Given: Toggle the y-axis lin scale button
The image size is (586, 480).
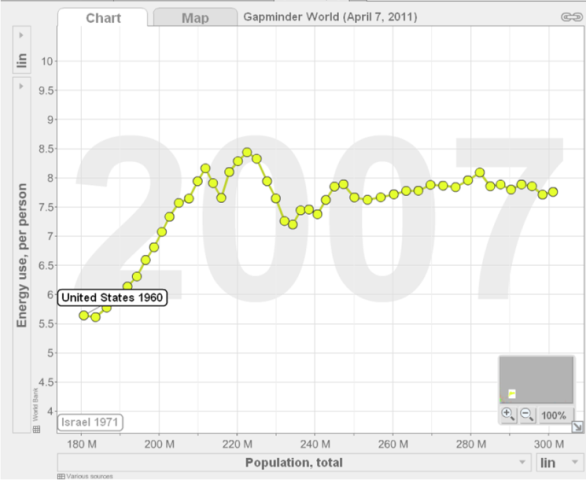Looking at the screenshot, I should 22,60.
